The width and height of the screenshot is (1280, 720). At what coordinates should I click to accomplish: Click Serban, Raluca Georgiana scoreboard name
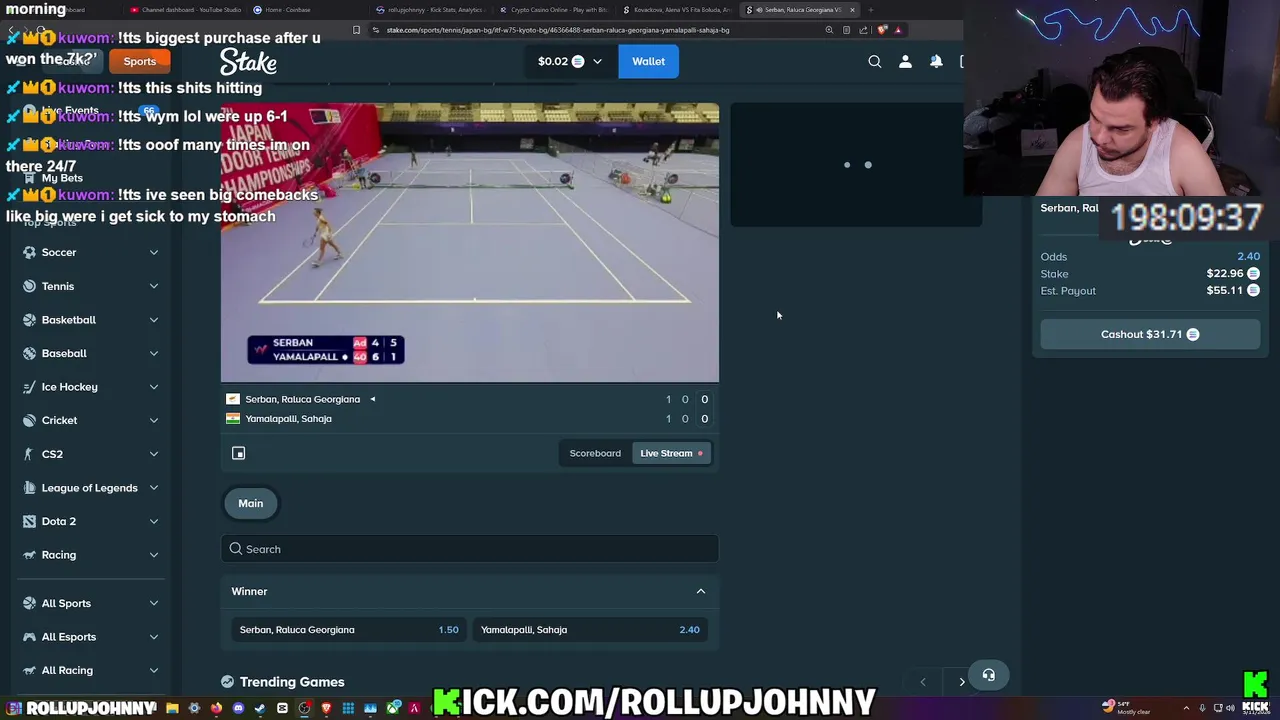[302, 399]
